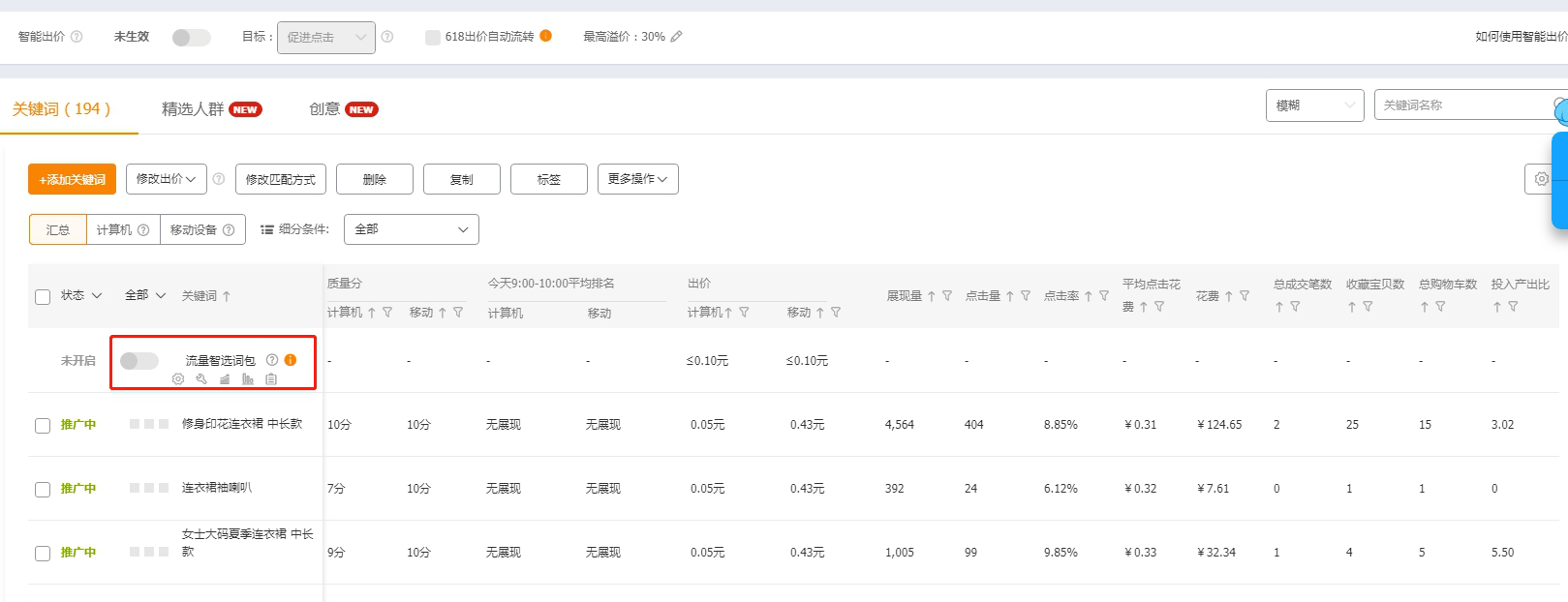Viewport: 1568px width, 602px height.
Task: Click wrench icon under 流量智选词包
Action: click(x=201, y=379)
